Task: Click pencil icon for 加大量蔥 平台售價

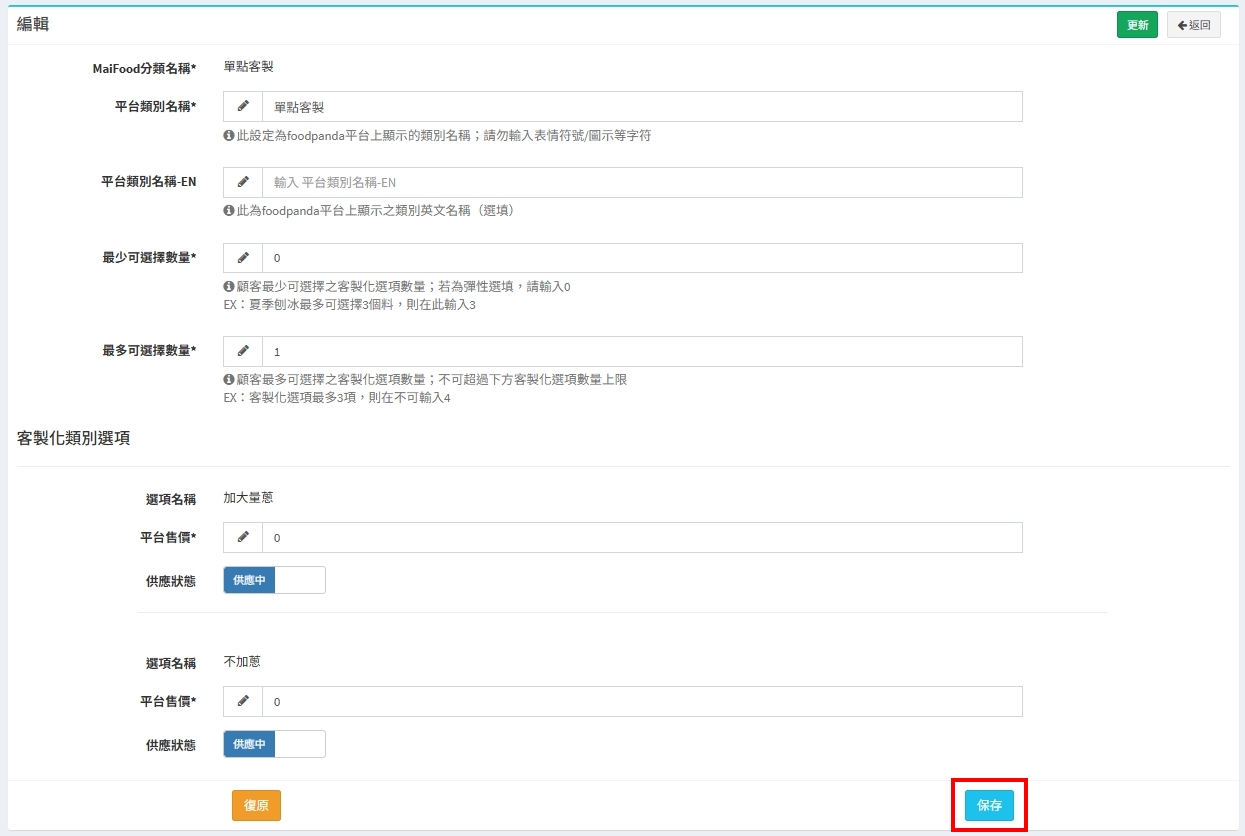Action: pyautogui.click(x=243, y=537)
